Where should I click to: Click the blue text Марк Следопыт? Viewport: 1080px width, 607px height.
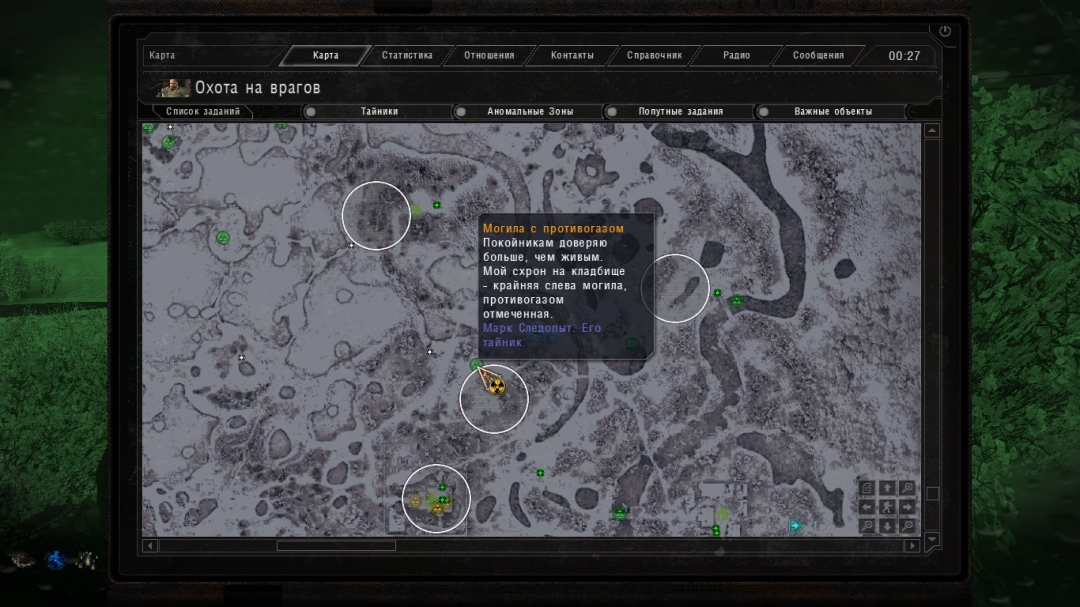click(529, 328)
